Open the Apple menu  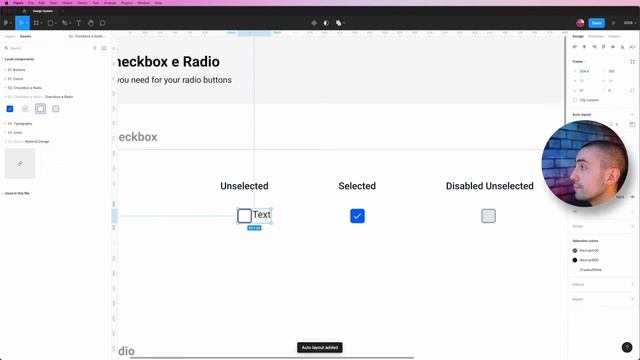coord(6,3)
